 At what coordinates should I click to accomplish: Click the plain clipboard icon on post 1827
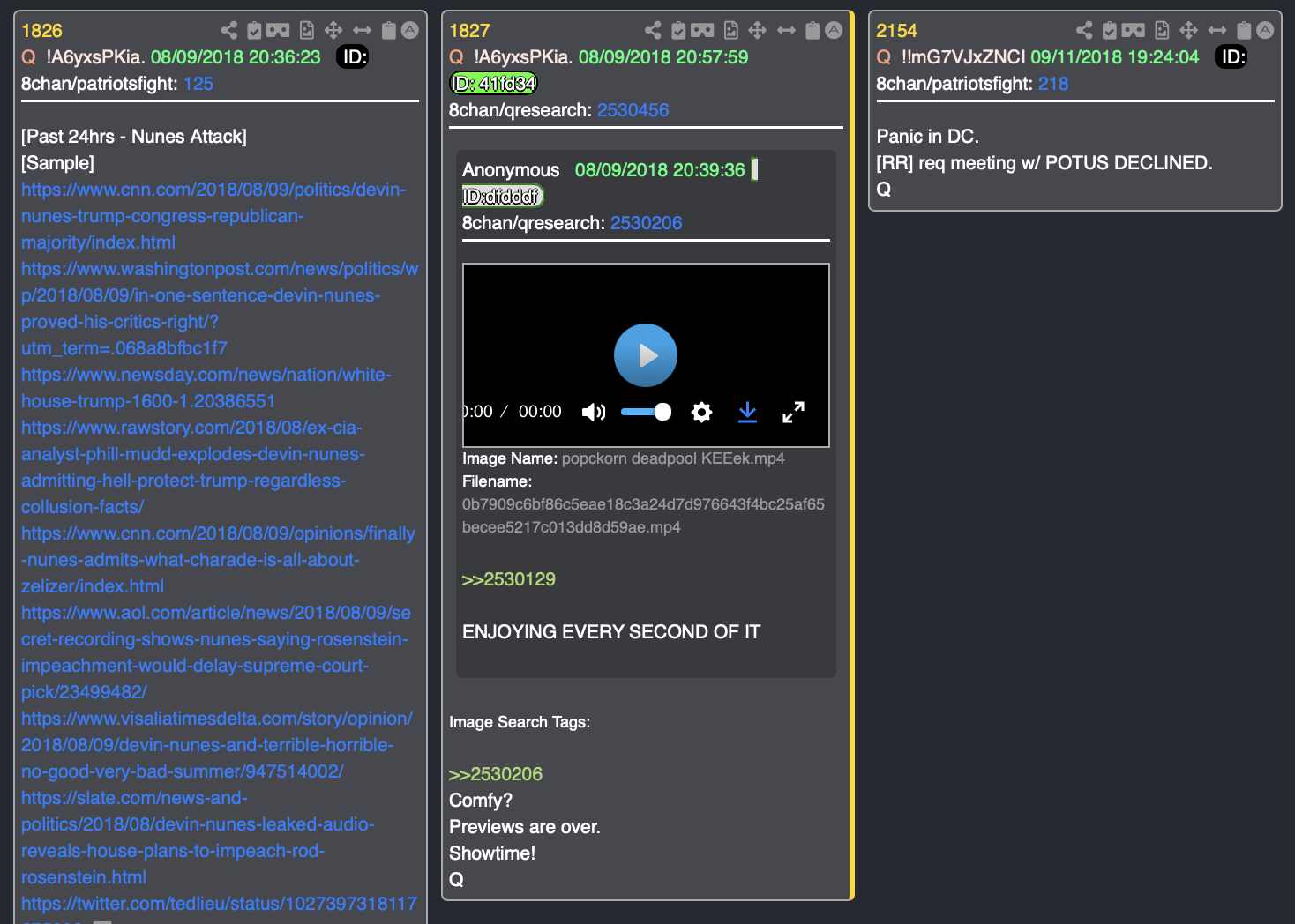(812, 31)
